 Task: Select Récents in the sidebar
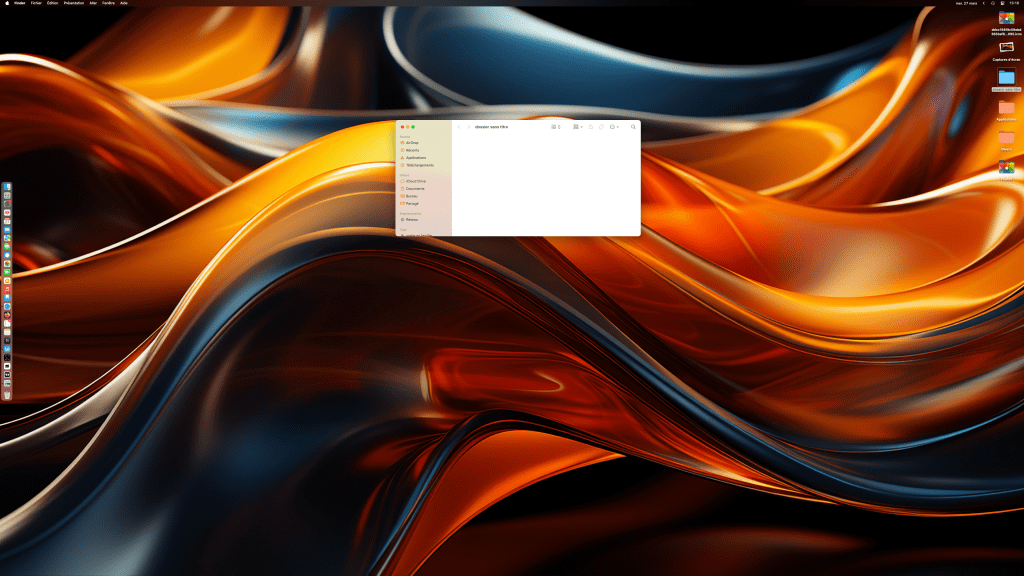click(412, 150)
